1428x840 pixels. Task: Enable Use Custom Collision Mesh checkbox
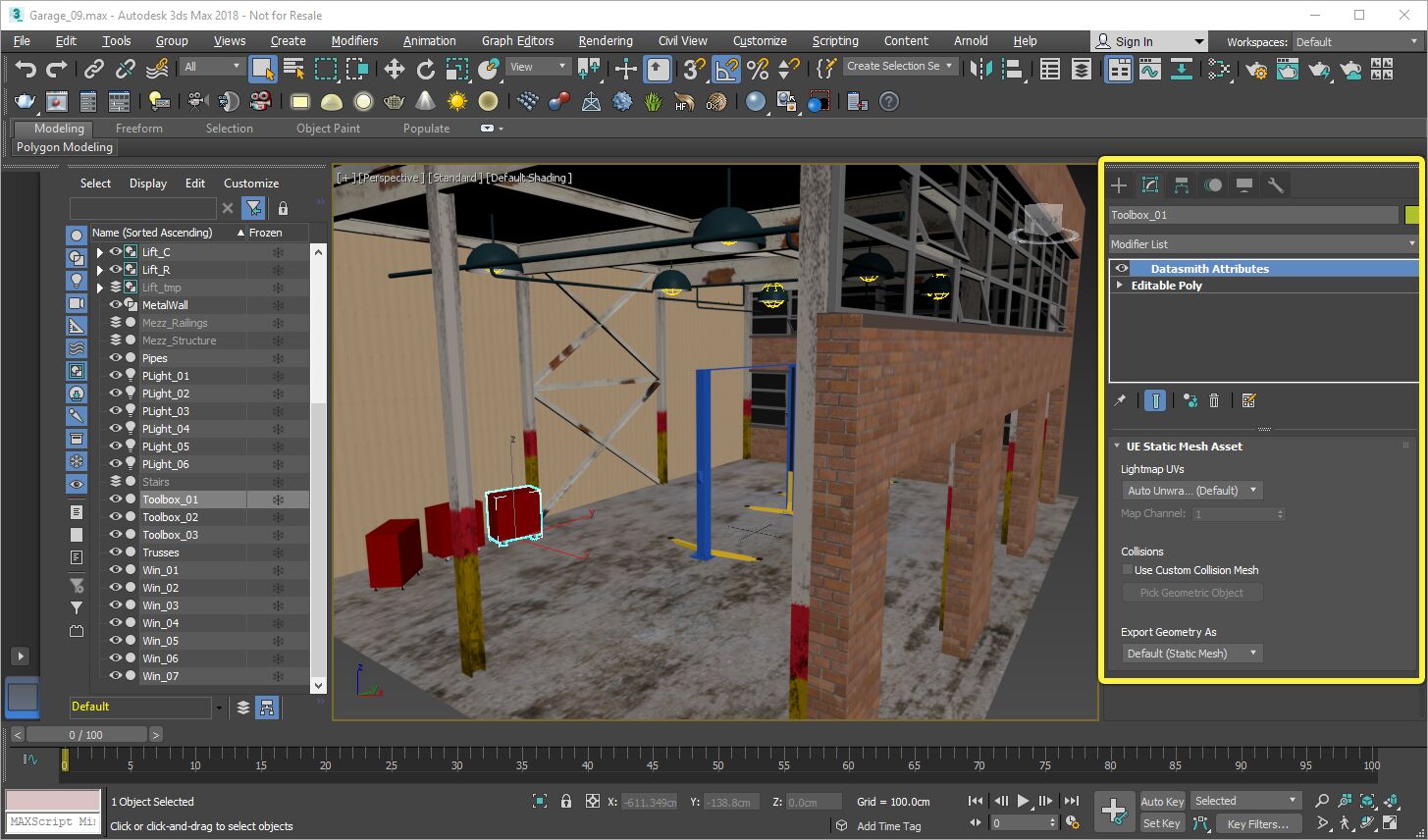[x=1128, y=570]
